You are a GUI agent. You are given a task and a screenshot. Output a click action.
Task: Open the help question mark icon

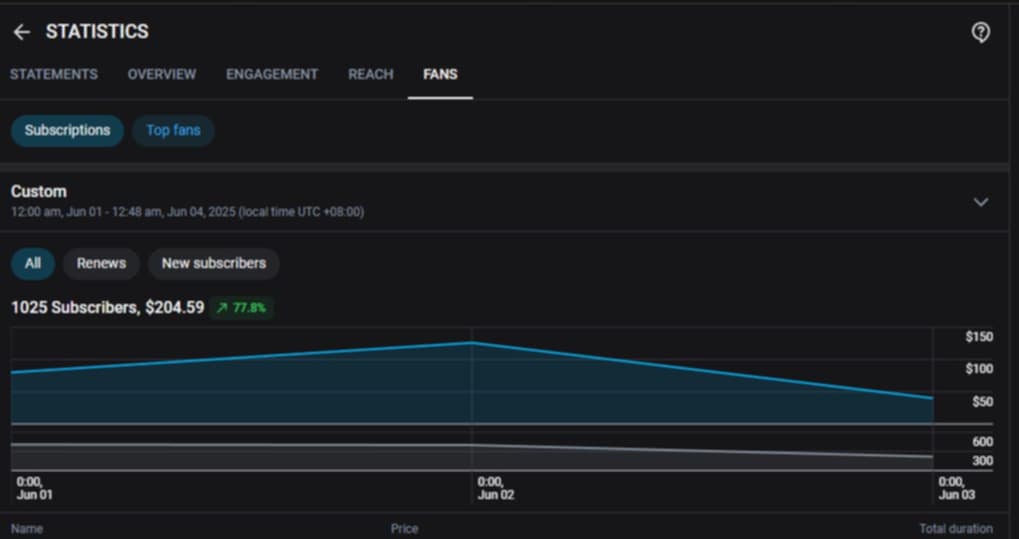point(980,32)
